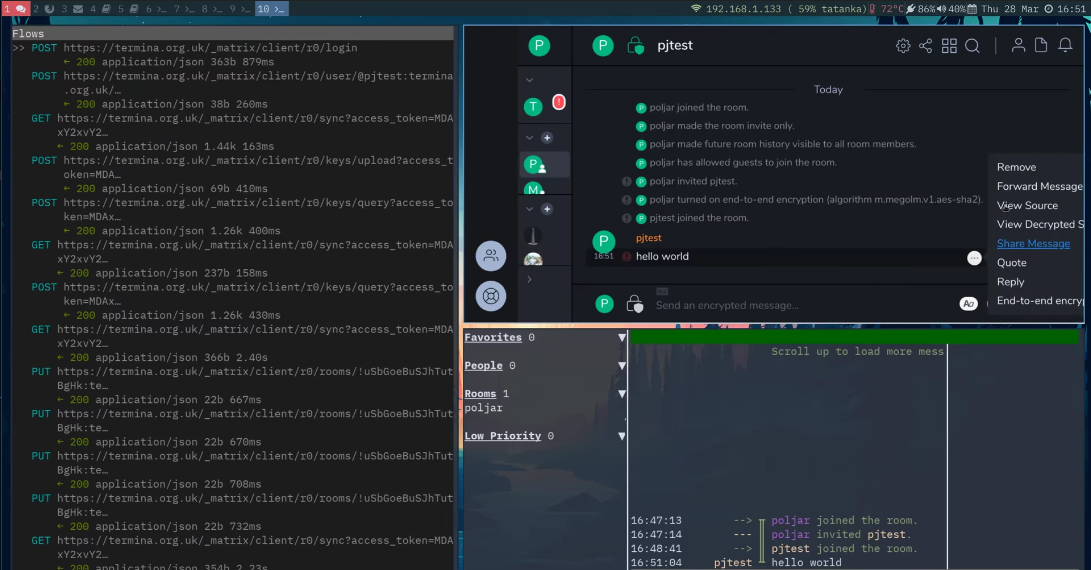Search the room with magnifier icon
This screenshot has height=570, width=1091.
tap(972, 46)
